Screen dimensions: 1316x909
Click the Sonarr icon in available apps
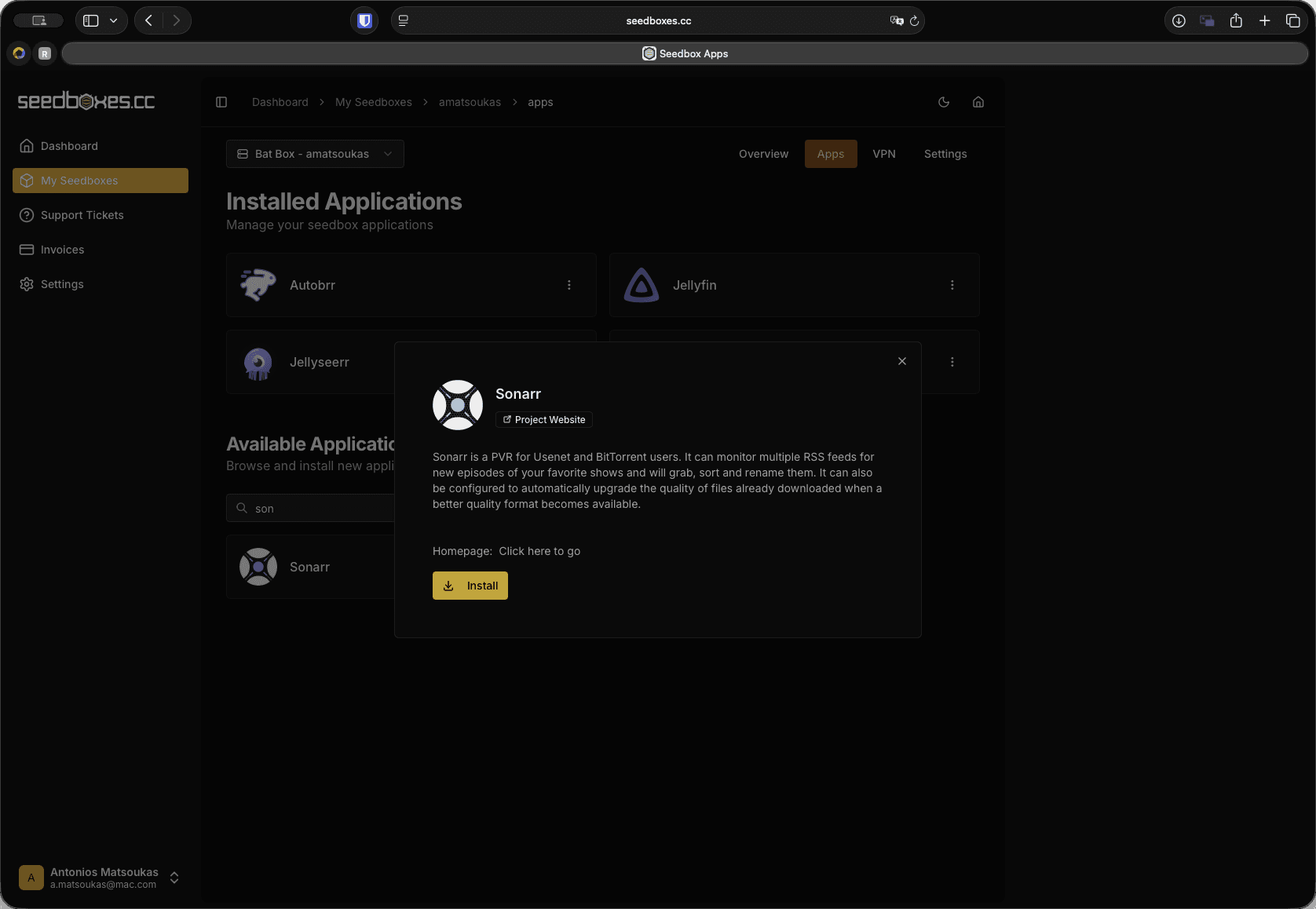click(258, 567)
